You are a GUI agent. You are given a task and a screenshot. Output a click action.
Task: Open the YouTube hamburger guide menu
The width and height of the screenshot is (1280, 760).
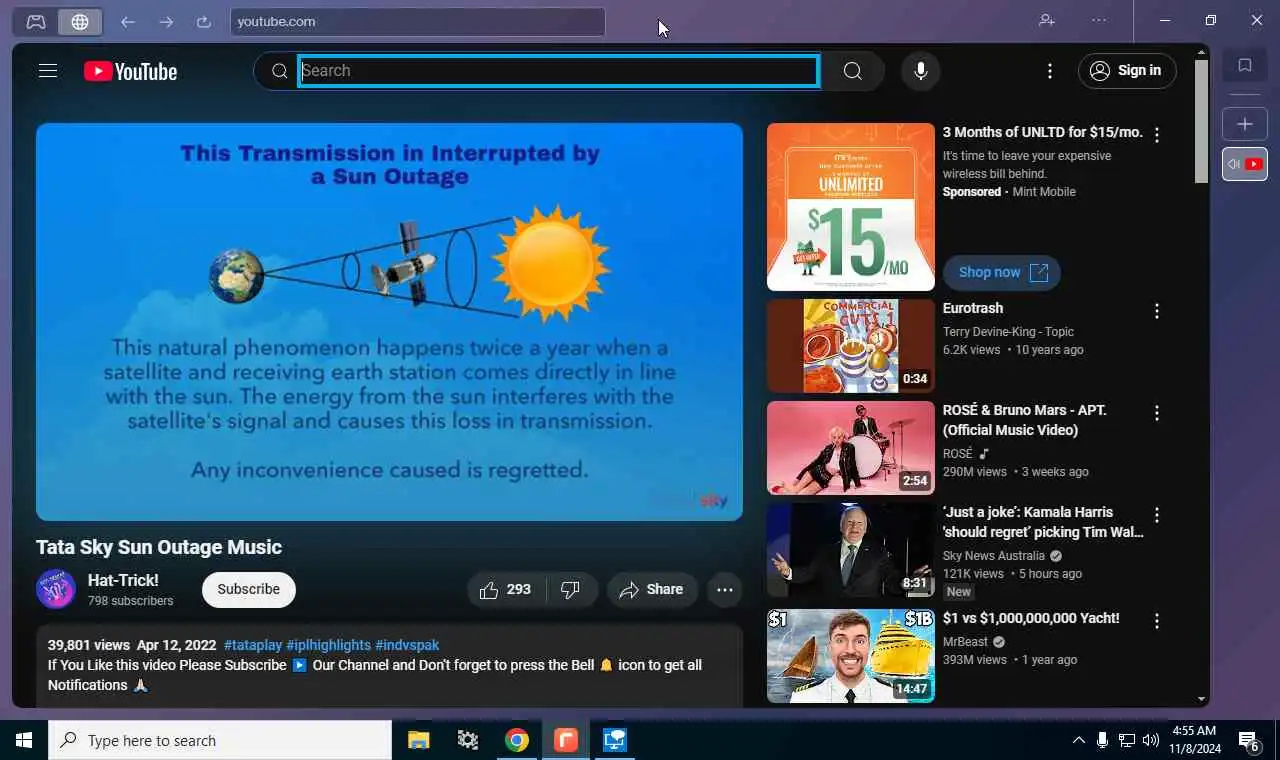(x=48, y=71)
